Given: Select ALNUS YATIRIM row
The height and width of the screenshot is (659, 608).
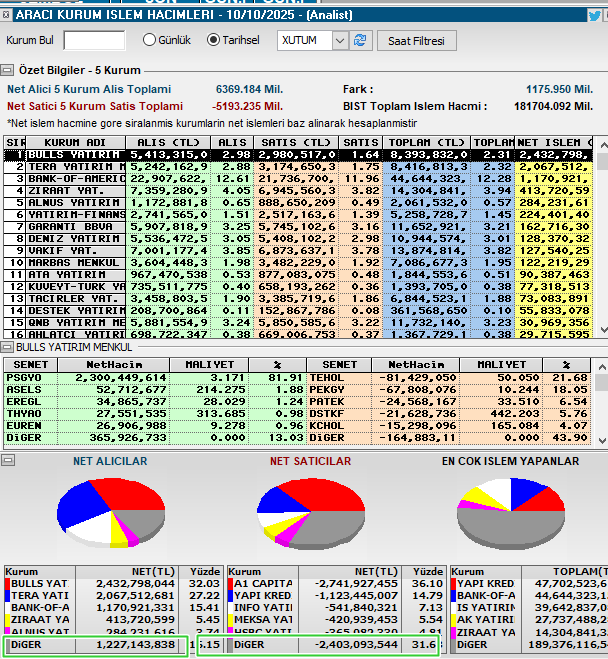Looking at the screenshot, I should 298,203.
